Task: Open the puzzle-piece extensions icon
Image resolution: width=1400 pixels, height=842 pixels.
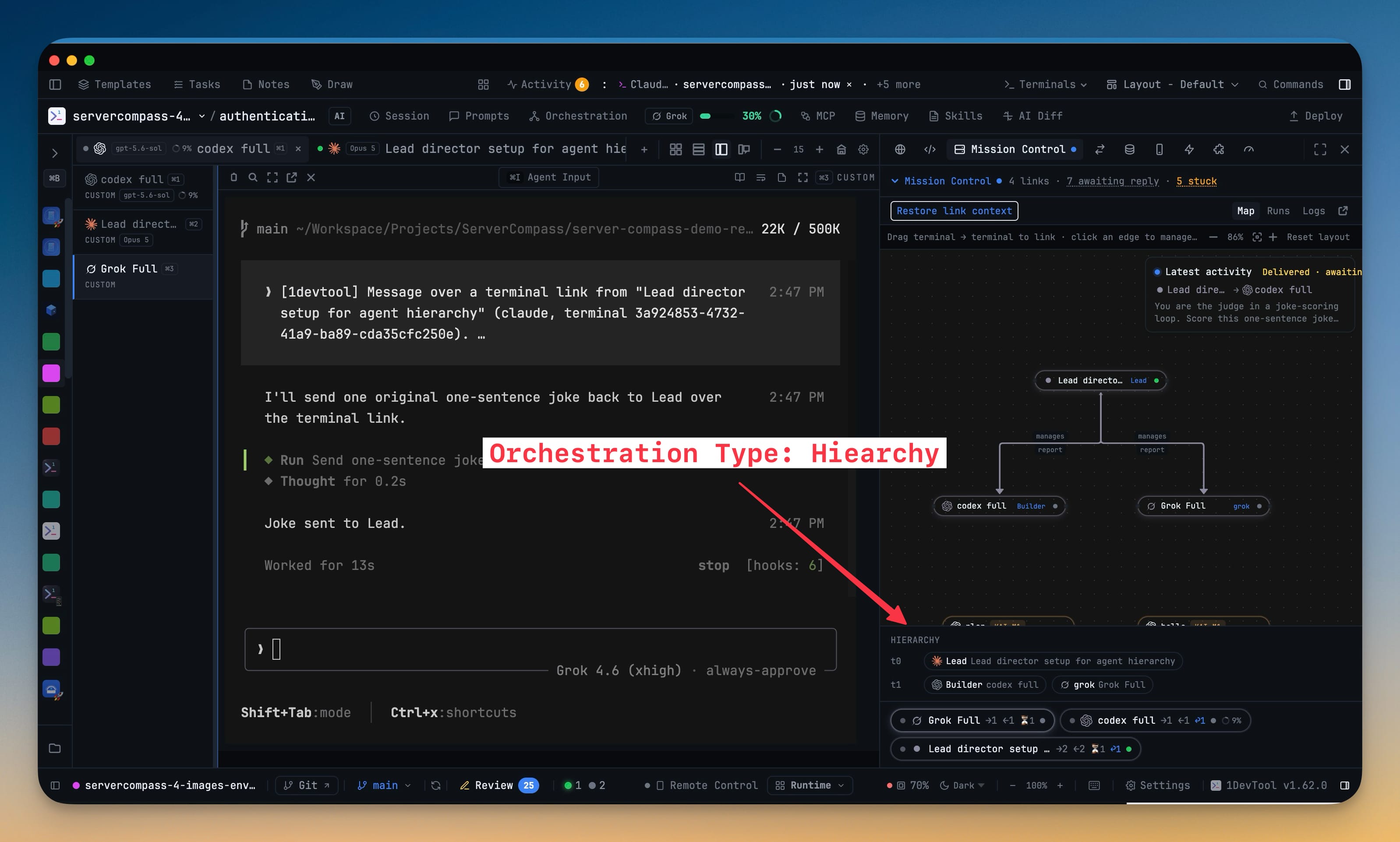Action: [1219, 149]
